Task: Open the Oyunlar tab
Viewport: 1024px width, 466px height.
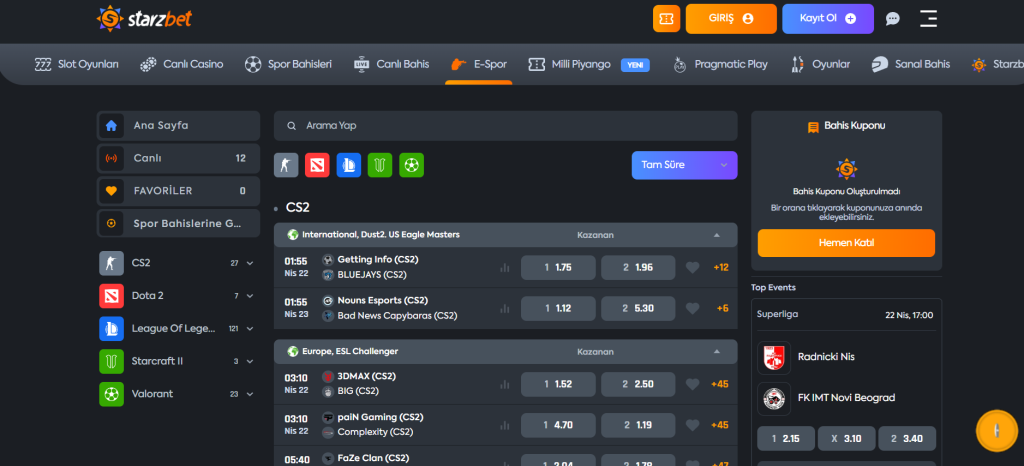Action: pos(820,64)
